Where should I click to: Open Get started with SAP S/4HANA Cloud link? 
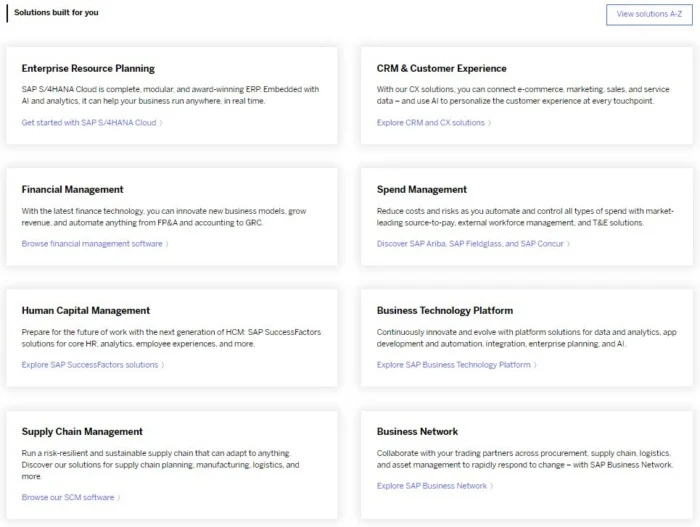[x=89, y=122]
